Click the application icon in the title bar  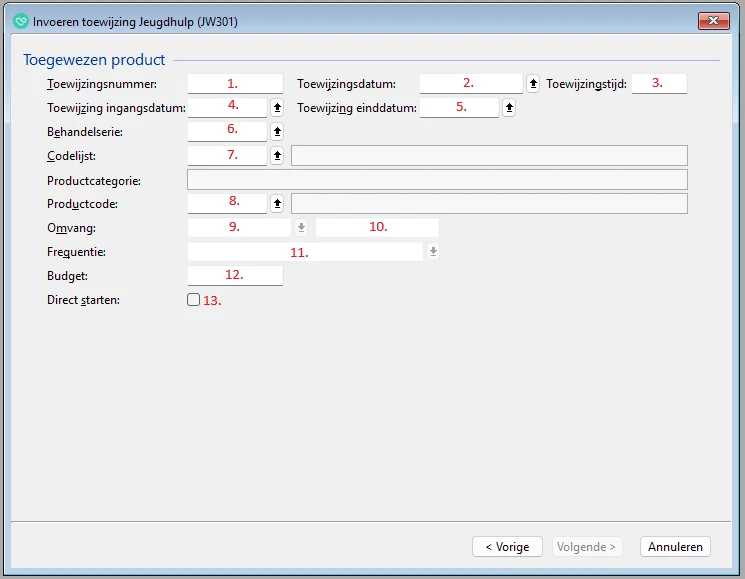coord(20,21)
